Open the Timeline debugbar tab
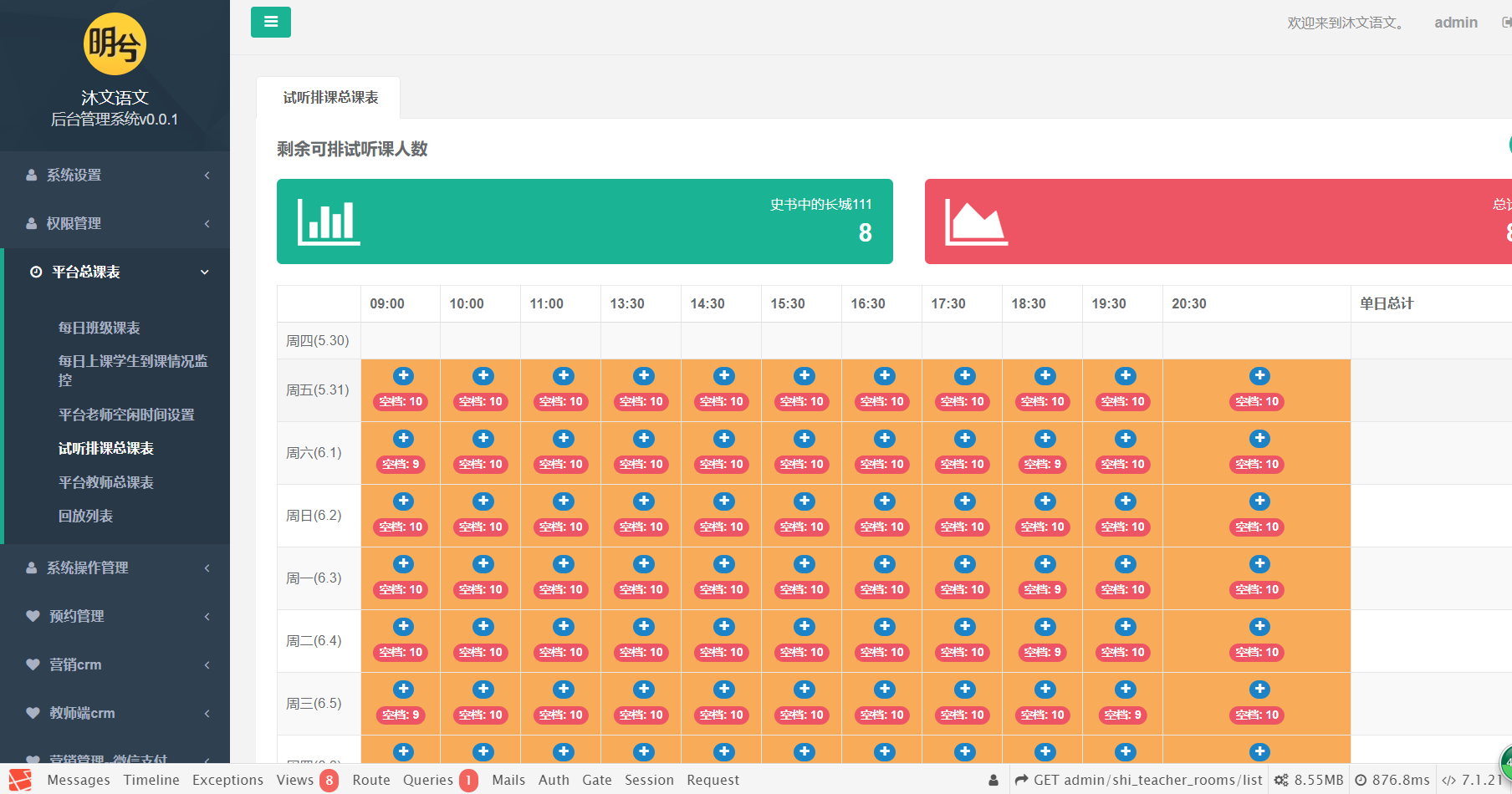Screen dimensions: 1512x794 pos(151,780)
